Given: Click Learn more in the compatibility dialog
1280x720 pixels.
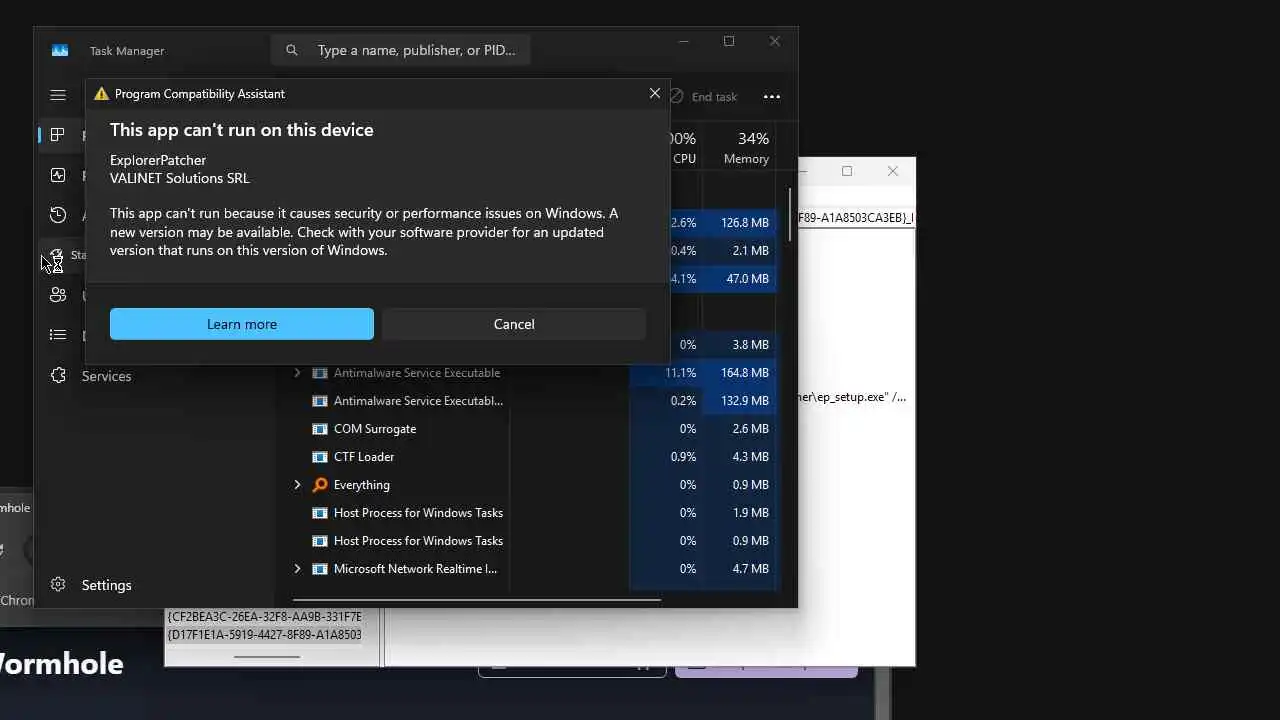Looking at the screenshot, I should click(242, 324).
